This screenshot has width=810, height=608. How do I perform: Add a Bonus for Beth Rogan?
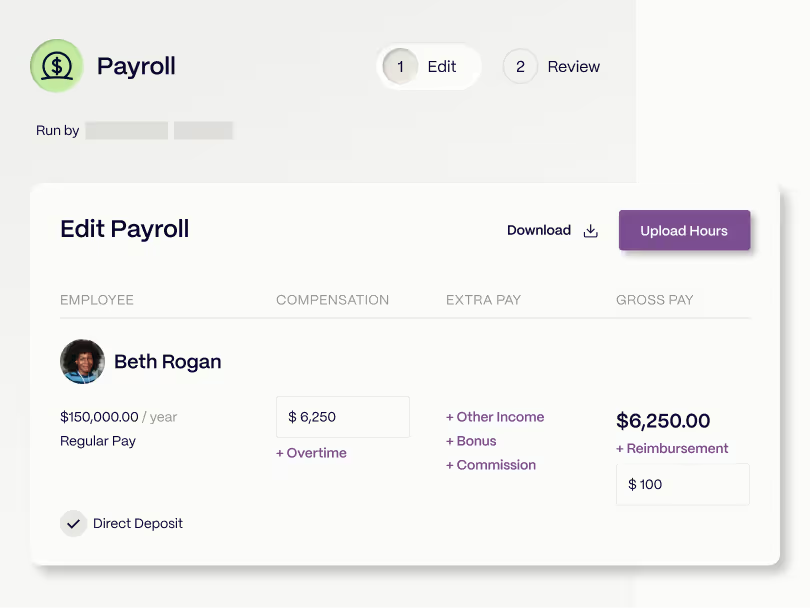pyautogui.click(x=471, y=441)
